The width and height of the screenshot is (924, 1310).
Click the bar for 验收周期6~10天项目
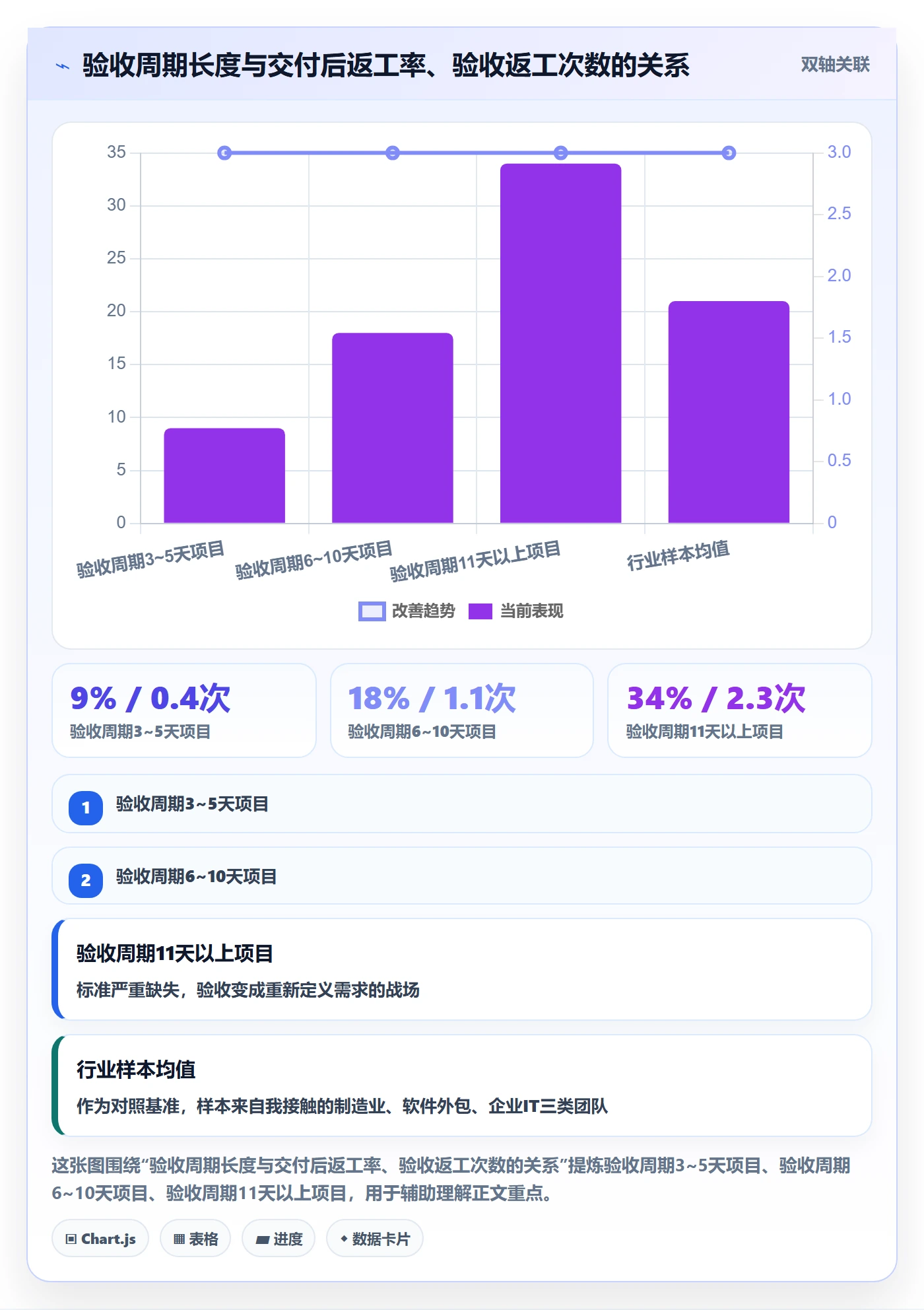click(x=393, y=428)
